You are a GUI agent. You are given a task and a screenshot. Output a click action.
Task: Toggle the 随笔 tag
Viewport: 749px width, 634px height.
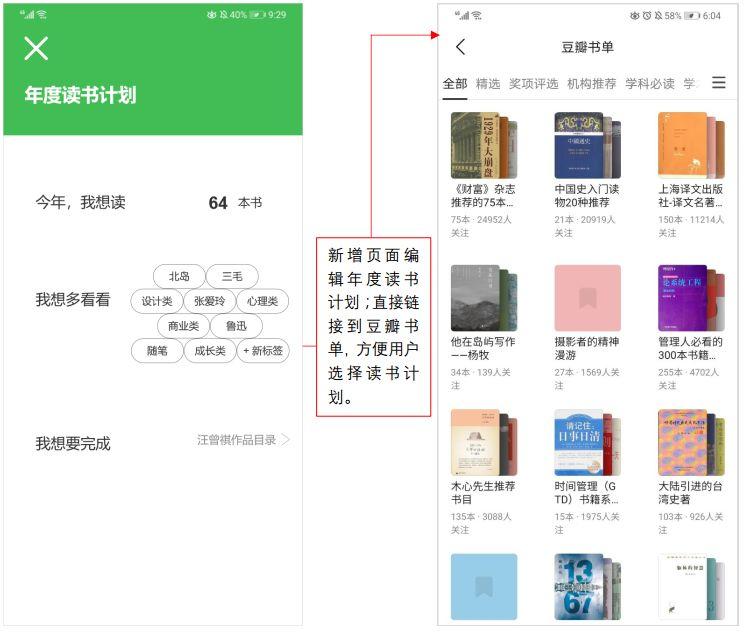pos(157,351)
